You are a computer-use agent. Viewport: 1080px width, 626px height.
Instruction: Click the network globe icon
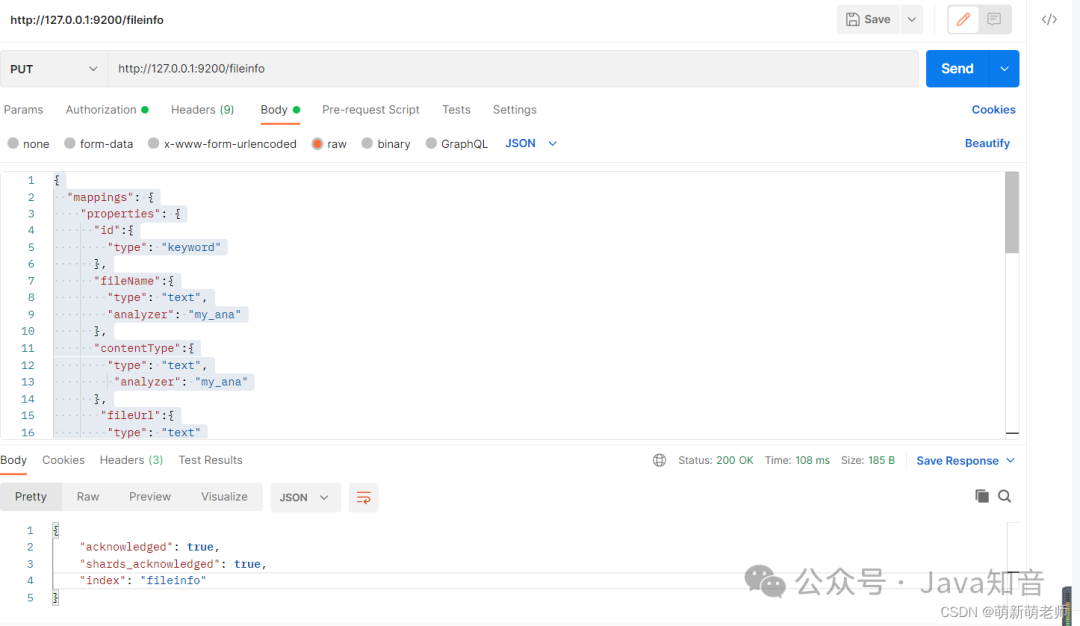659,460
